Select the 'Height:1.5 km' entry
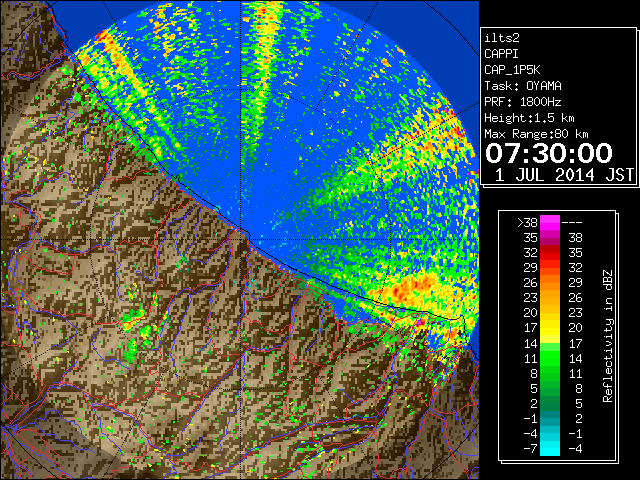This screenshot has height=480, width=640. 529,118
